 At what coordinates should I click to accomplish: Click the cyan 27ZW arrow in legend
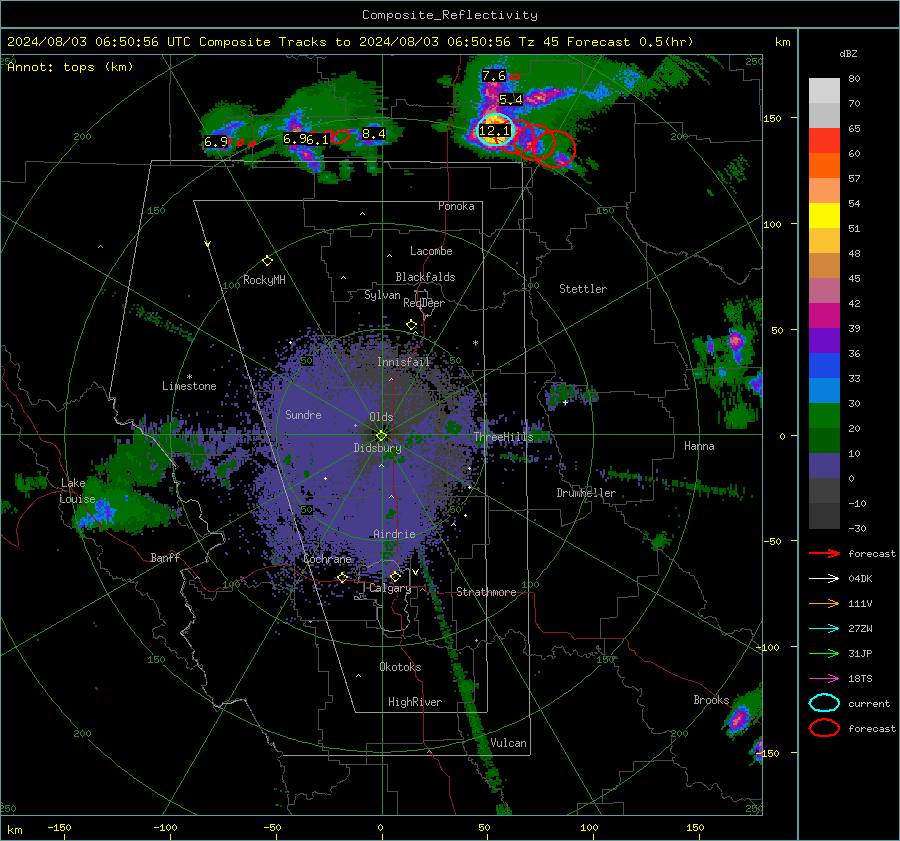coord(824,629)
